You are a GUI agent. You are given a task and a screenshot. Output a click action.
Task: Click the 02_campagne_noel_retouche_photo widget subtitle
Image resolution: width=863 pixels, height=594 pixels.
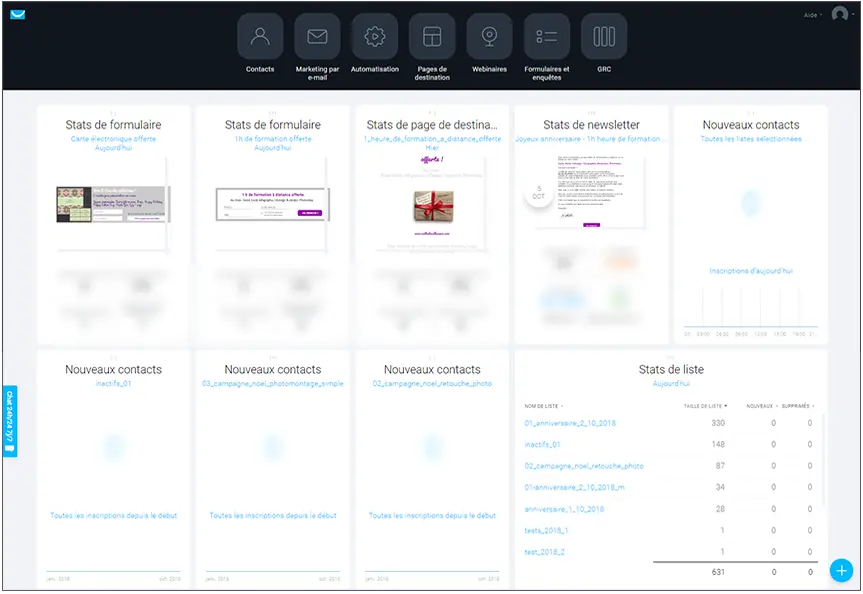(432, 383)
